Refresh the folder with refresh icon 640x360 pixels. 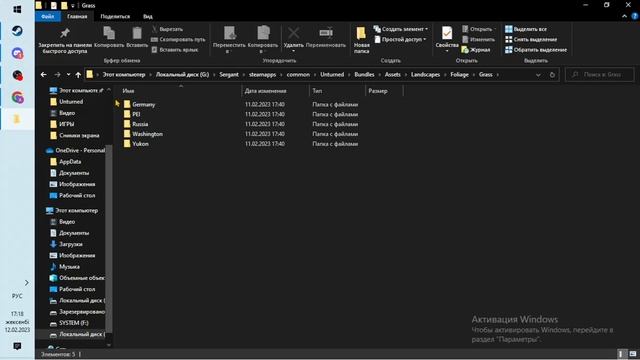coord(552,75)
